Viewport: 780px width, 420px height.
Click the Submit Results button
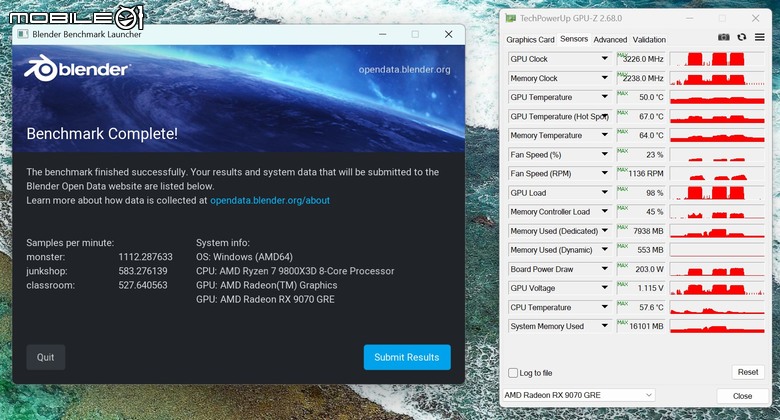[x=407, y=357]
